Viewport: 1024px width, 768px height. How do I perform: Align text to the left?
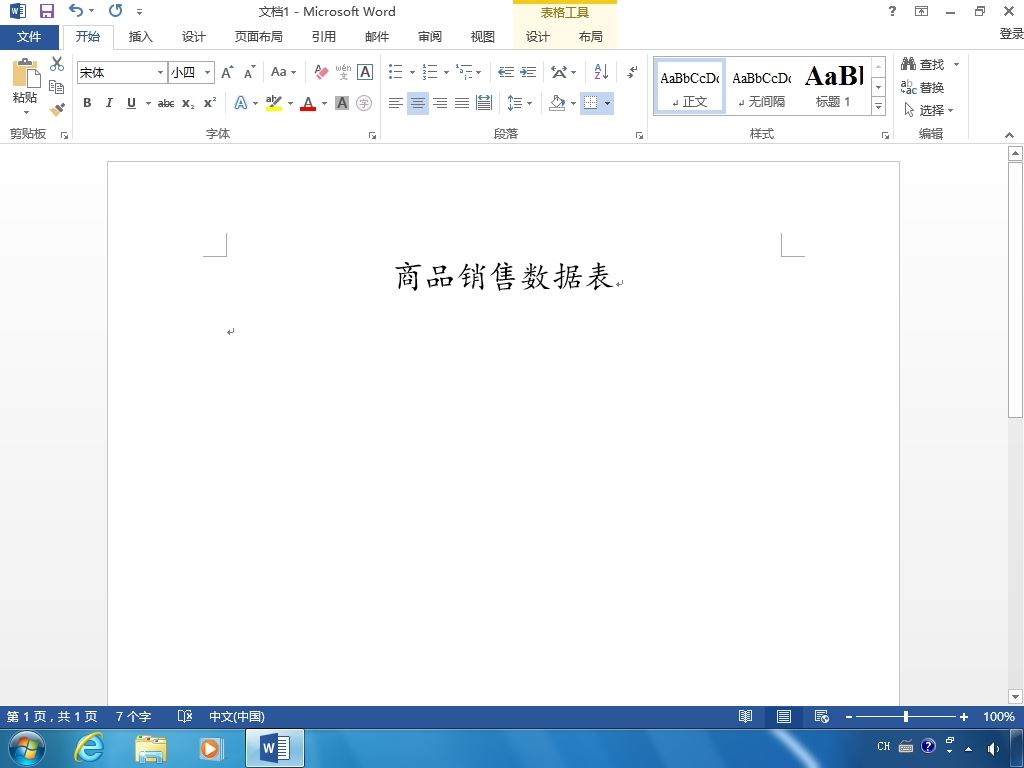[395, 103]
